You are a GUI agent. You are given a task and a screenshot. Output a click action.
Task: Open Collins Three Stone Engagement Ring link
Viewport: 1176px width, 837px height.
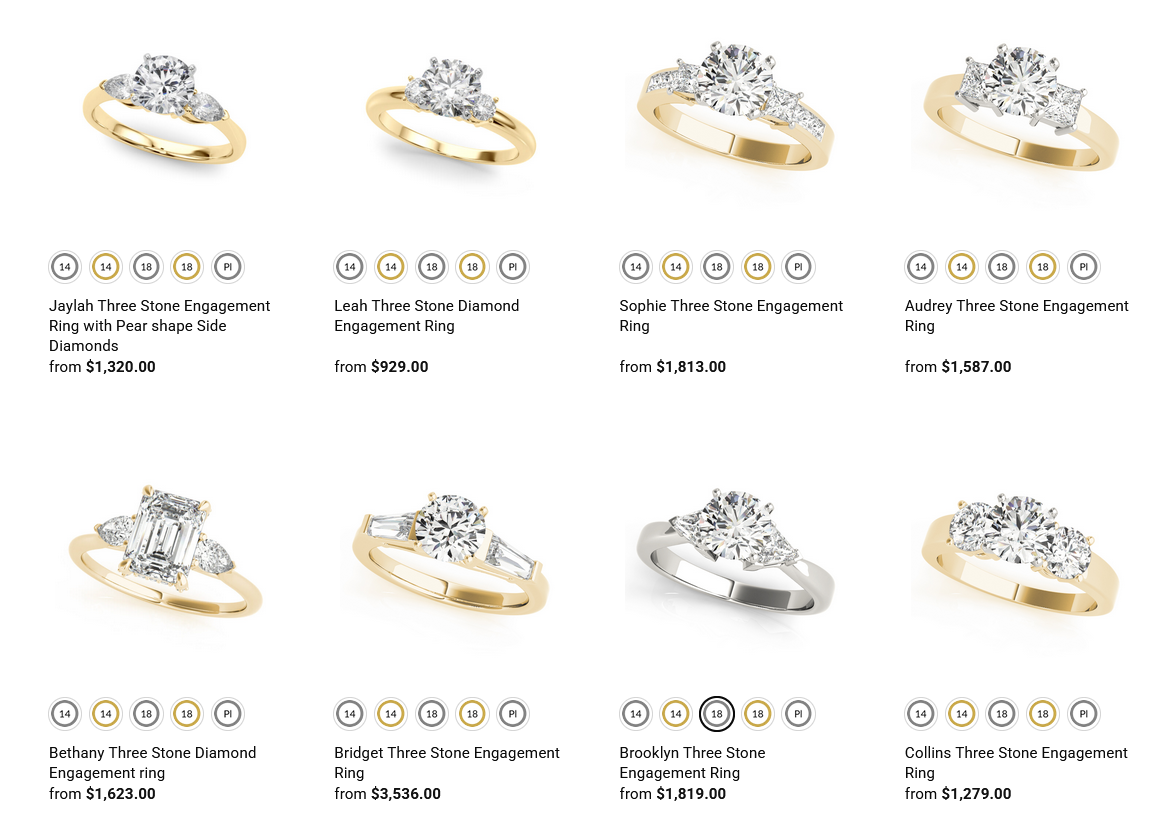(x=1016, y=762)
